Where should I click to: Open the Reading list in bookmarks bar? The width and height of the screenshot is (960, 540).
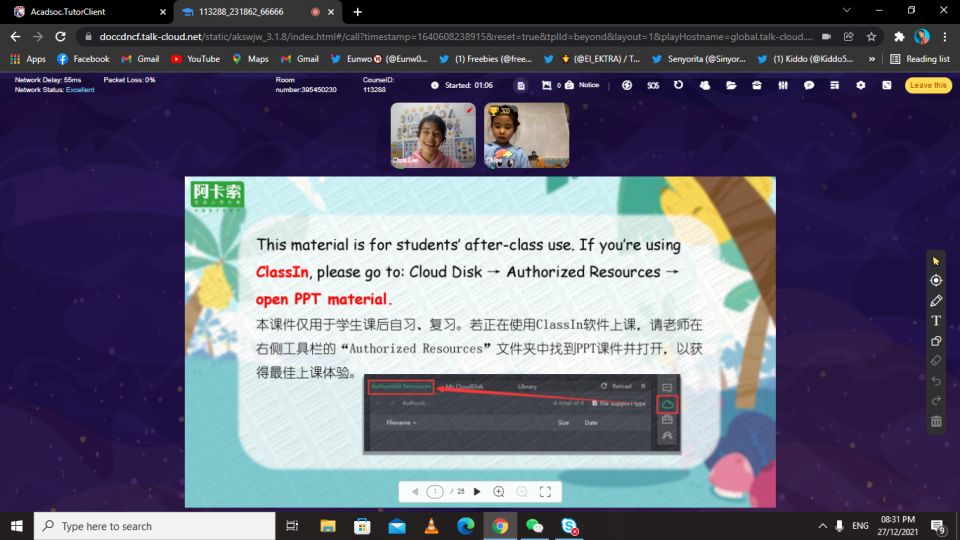920,59
